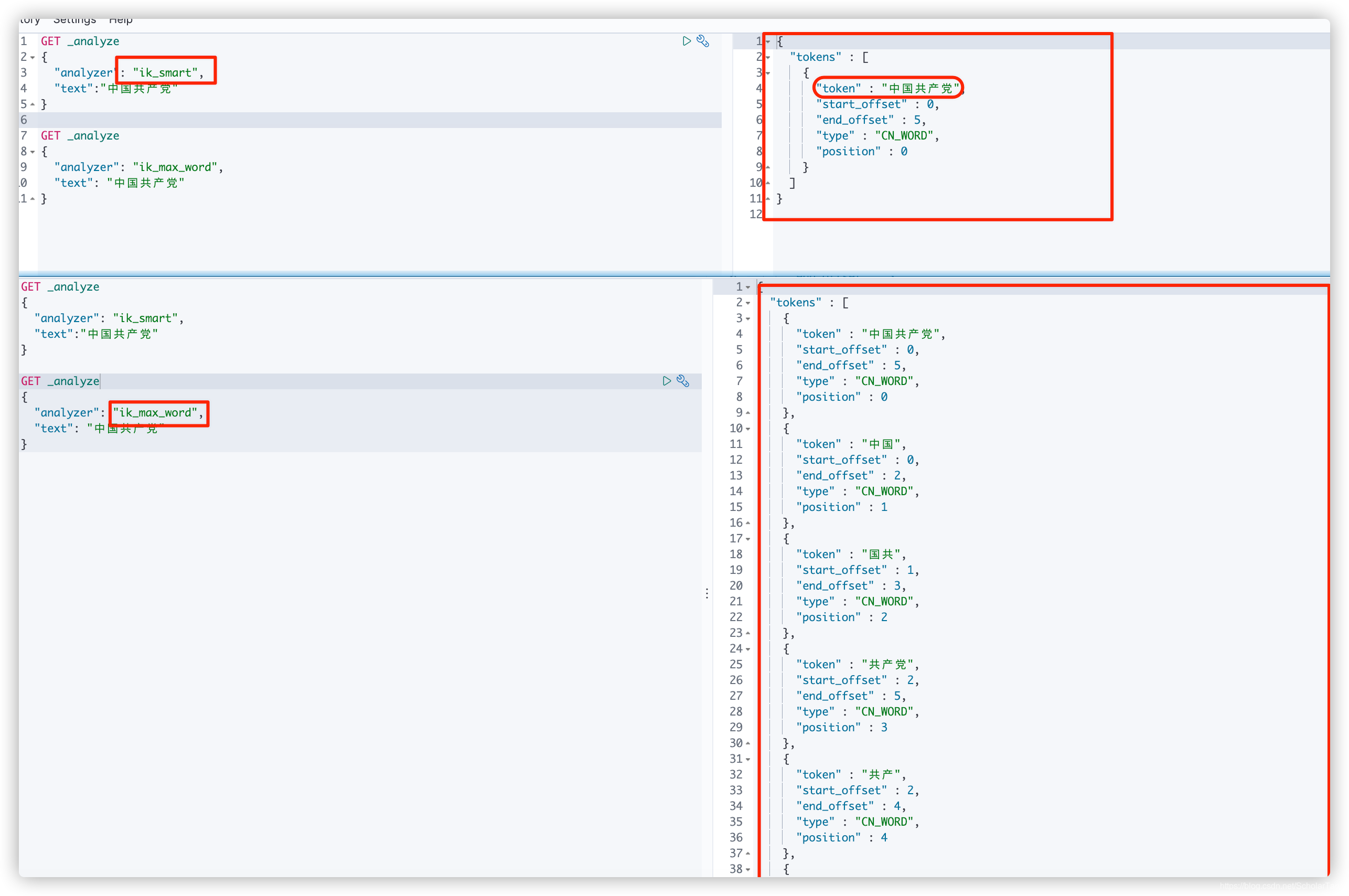
Task: Click "position" : 3 in lower output
Action: point(842,728)
